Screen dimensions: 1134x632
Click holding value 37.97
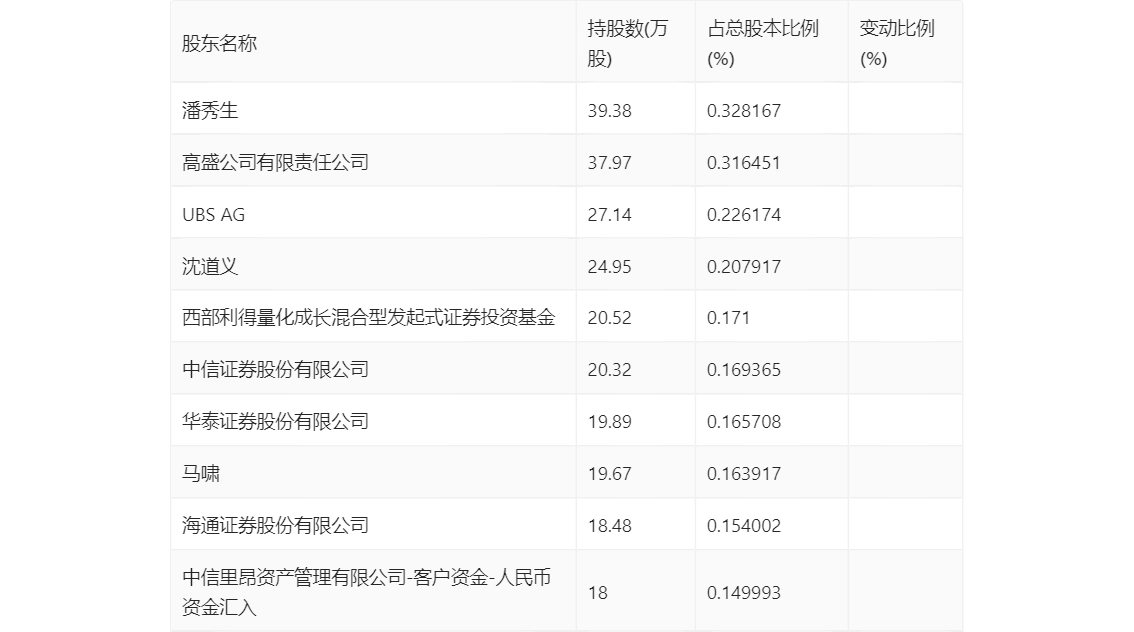click(x=610, y=163)
